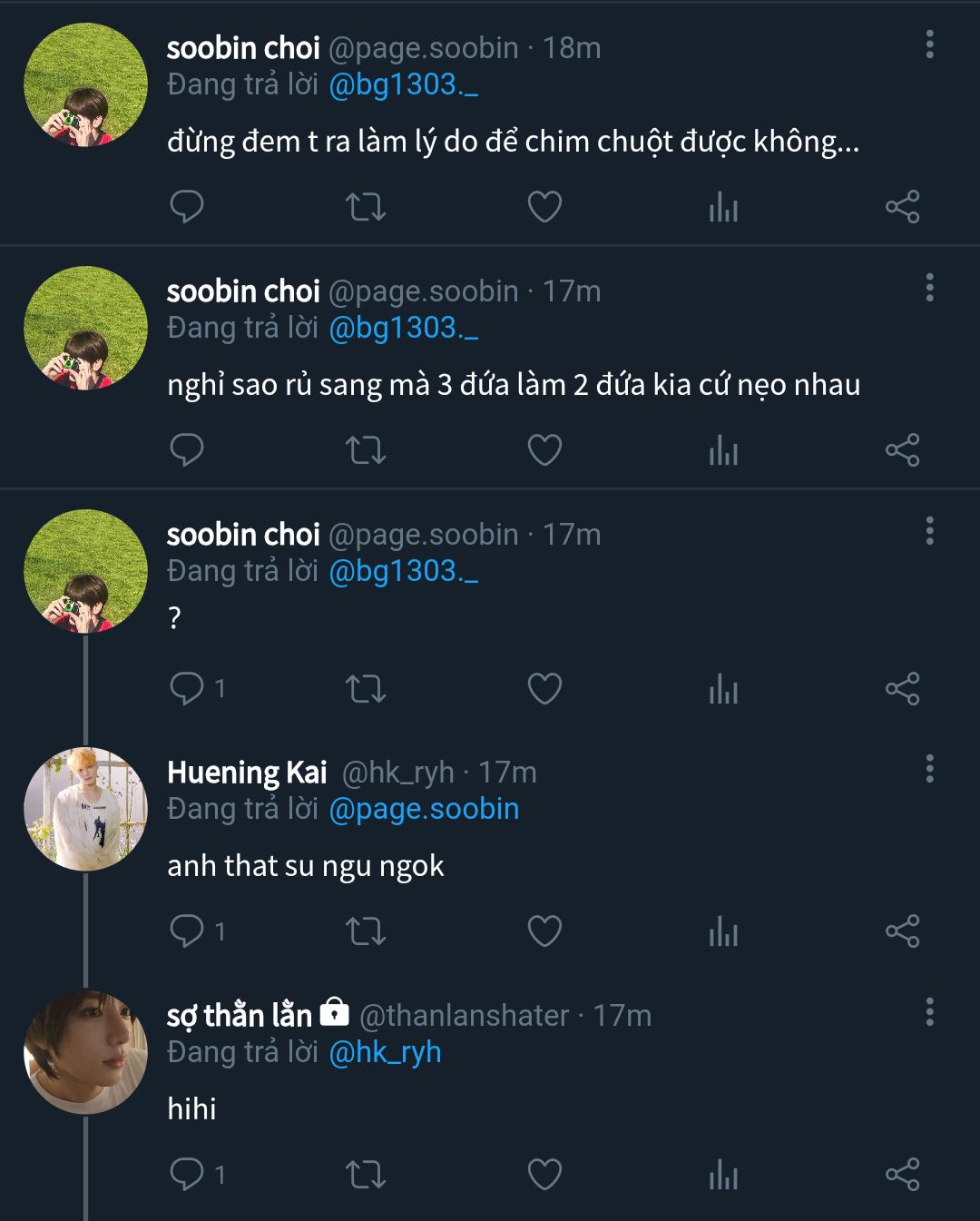View analytics of the 'hihi' tweet

723,1175
